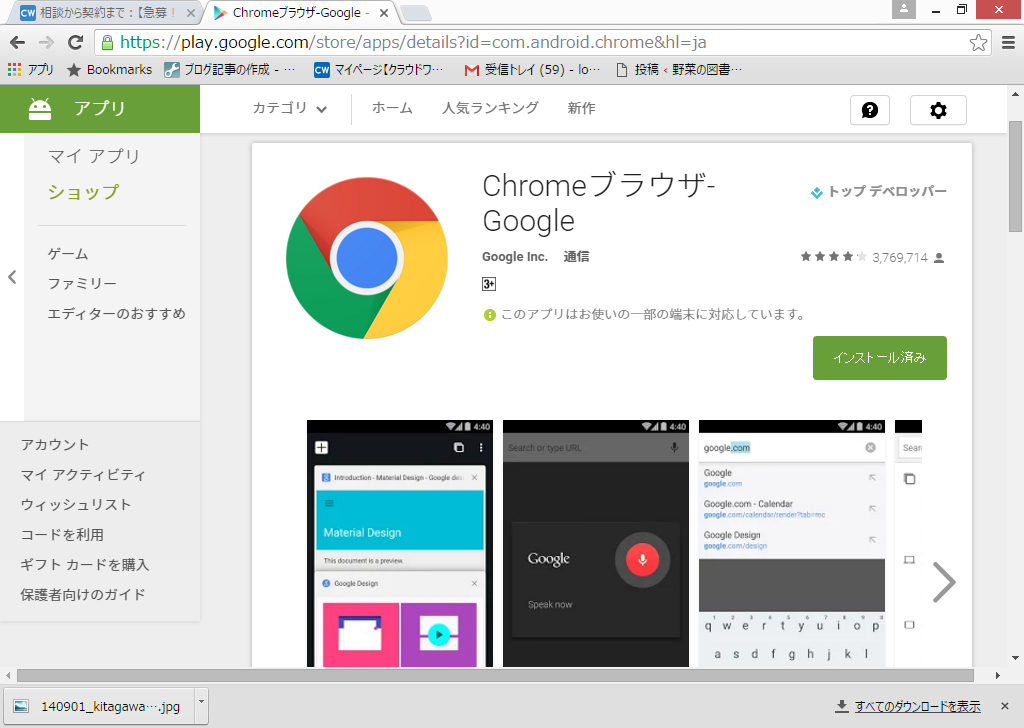The height and width of the screenshot is (728, 1024).
Task: Open ブログ記事の作成 bookmark
Action: pos(230,69)
